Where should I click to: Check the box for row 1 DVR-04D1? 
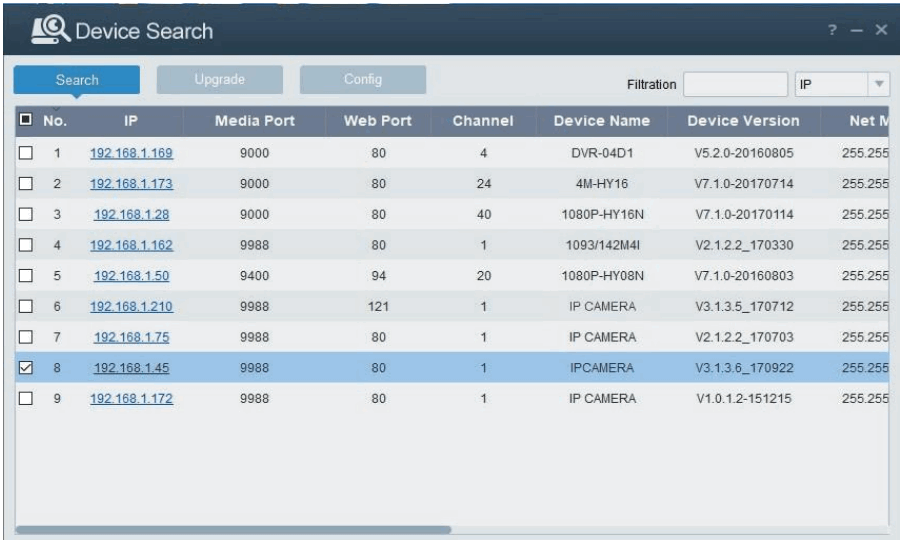pyautogui.click(x=26, y=153)
